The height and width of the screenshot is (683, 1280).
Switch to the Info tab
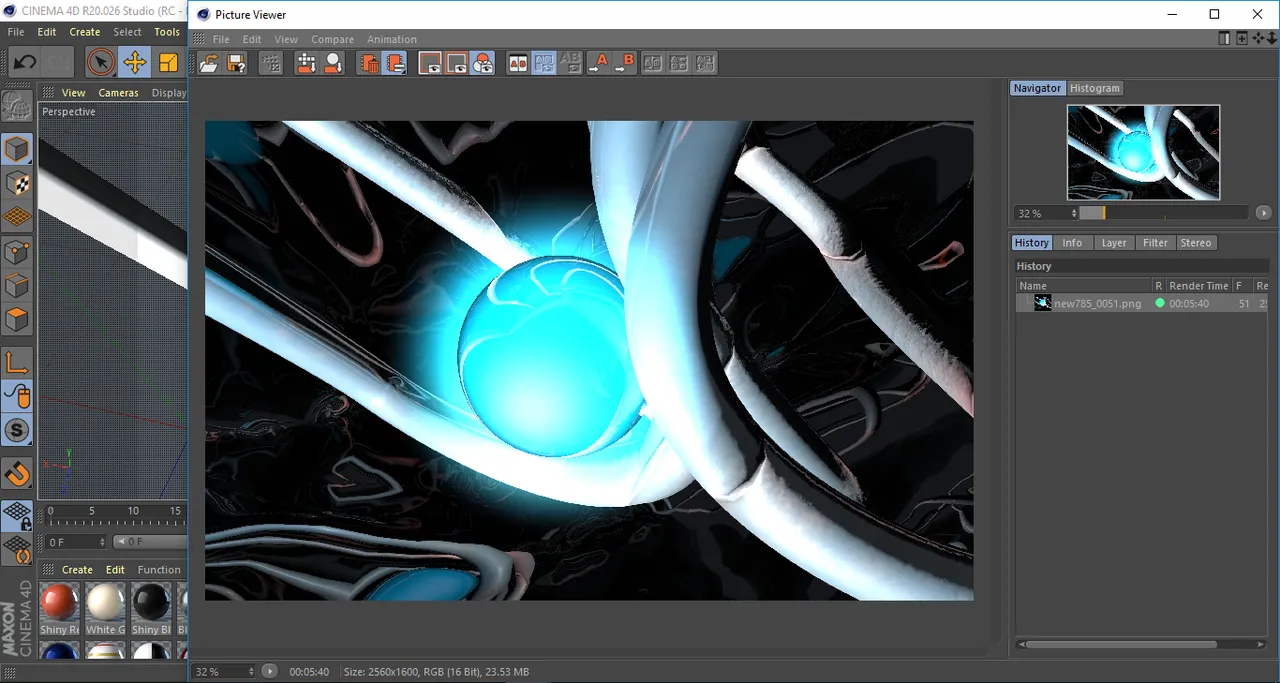tap(1072, 243)
